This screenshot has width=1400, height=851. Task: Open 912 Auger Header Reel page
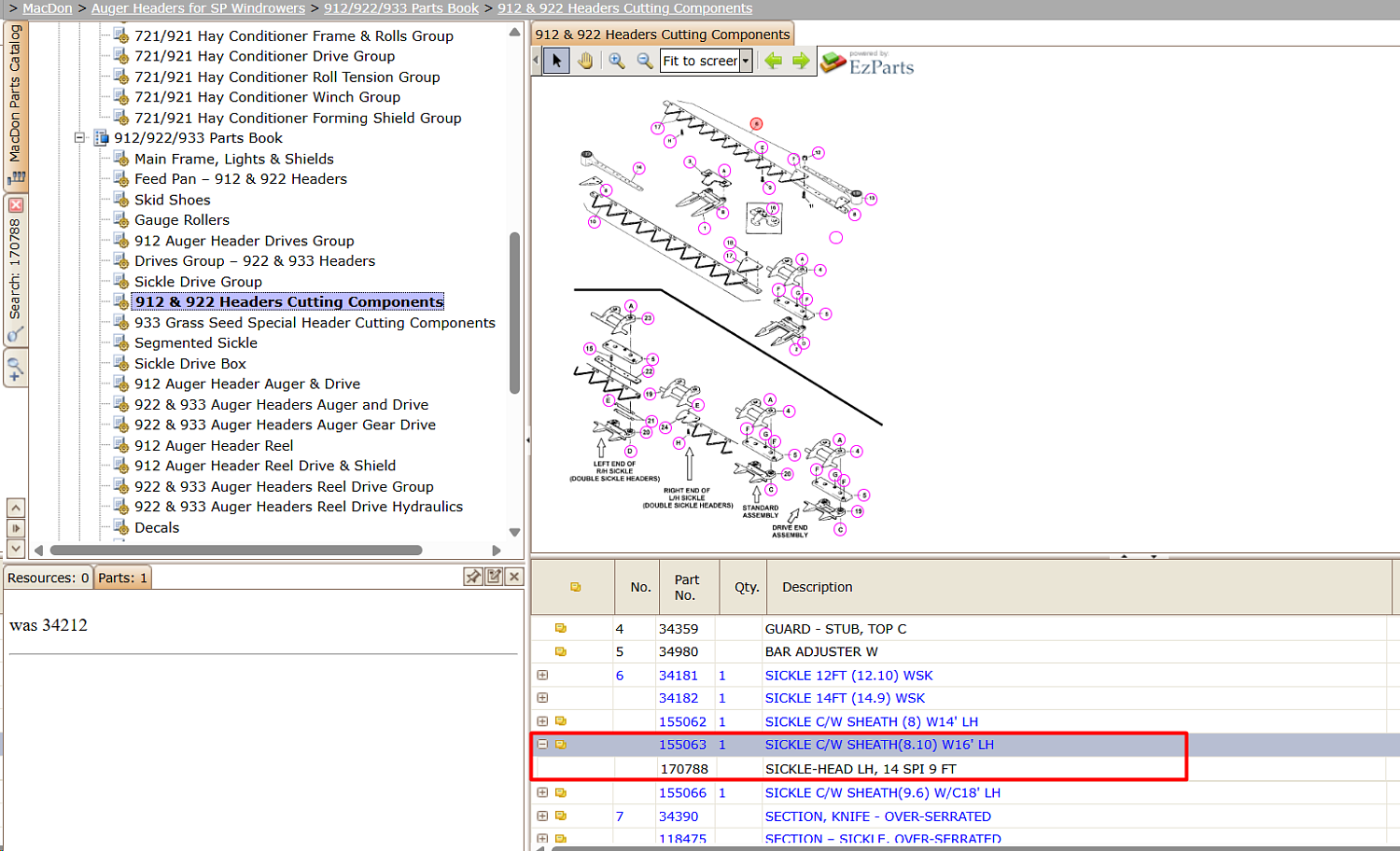pos(214,446)
